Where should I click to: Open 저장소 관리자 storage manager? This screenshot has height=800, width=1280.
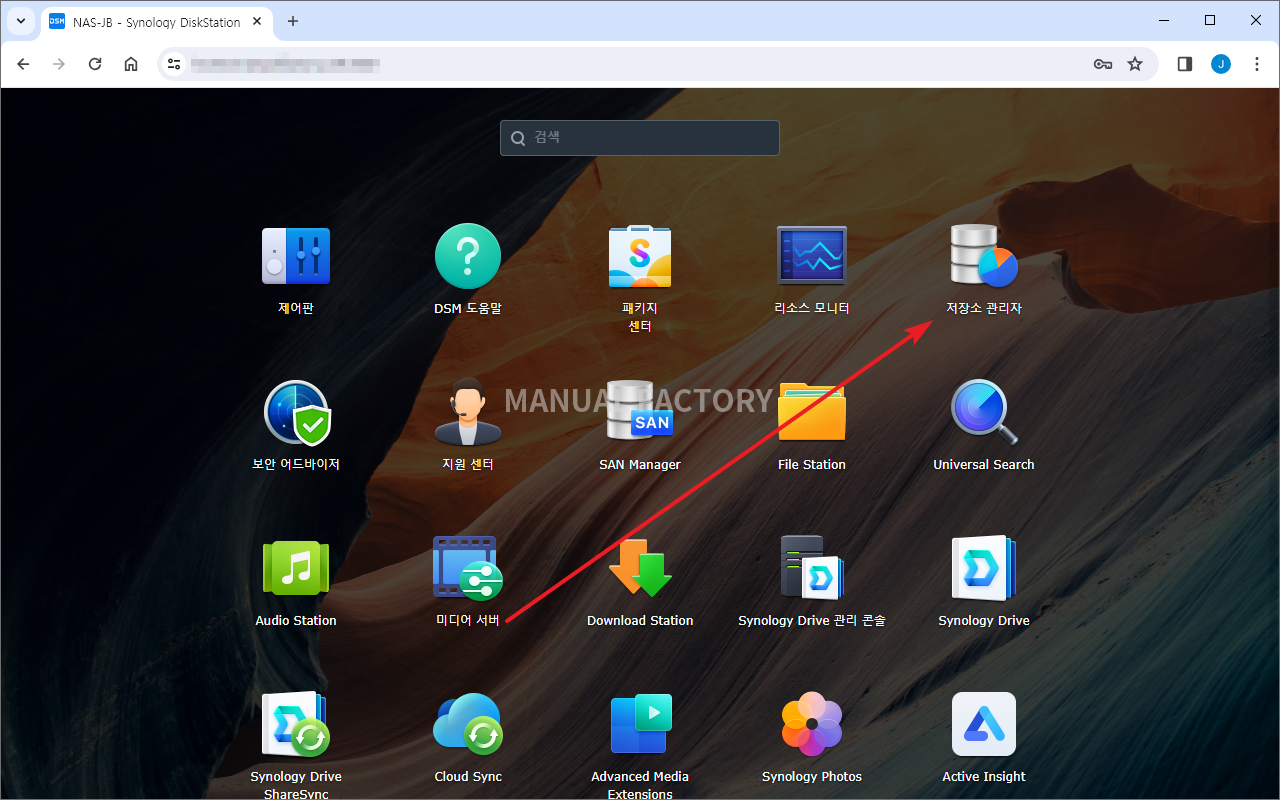pyautogui.click(x=984, y=256)
